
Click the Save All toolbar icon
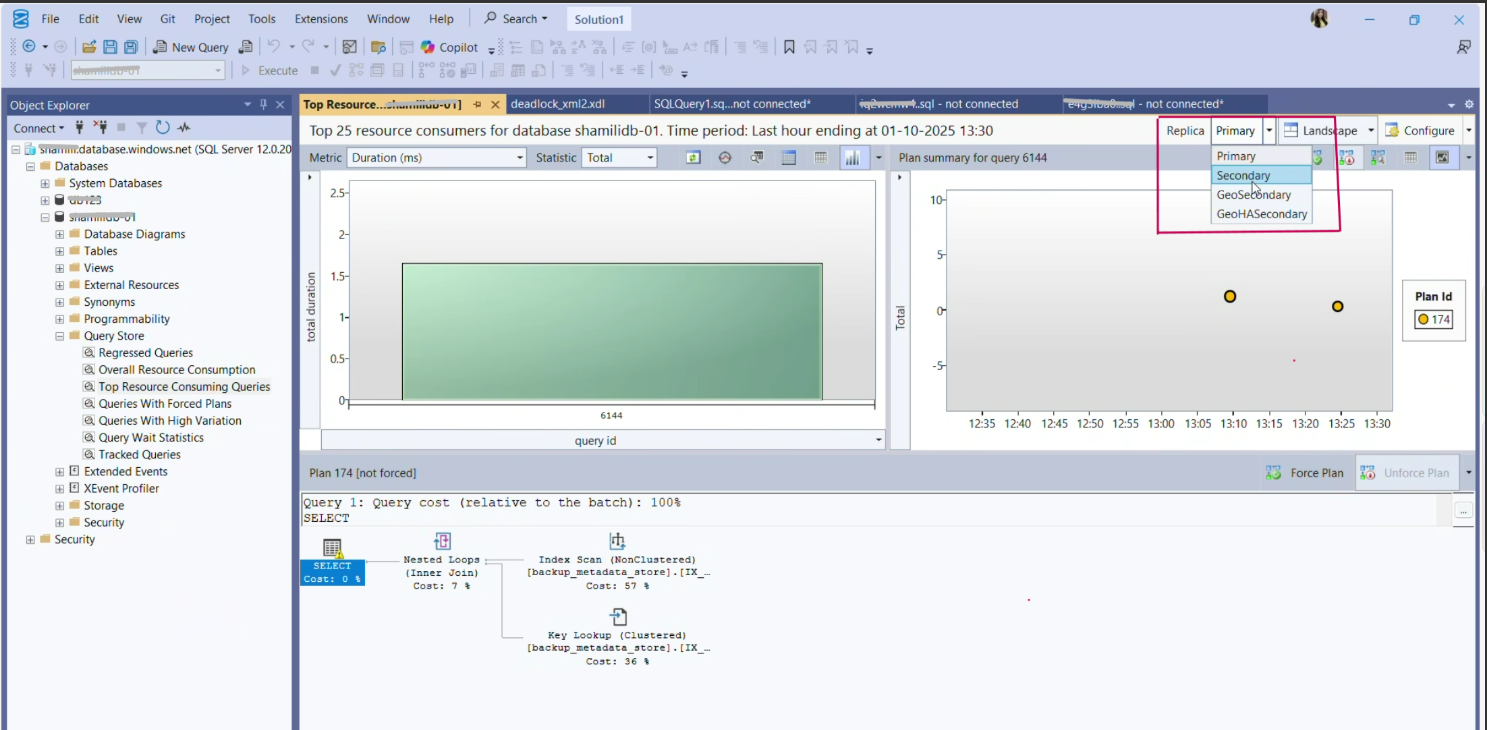coord(130,47)
